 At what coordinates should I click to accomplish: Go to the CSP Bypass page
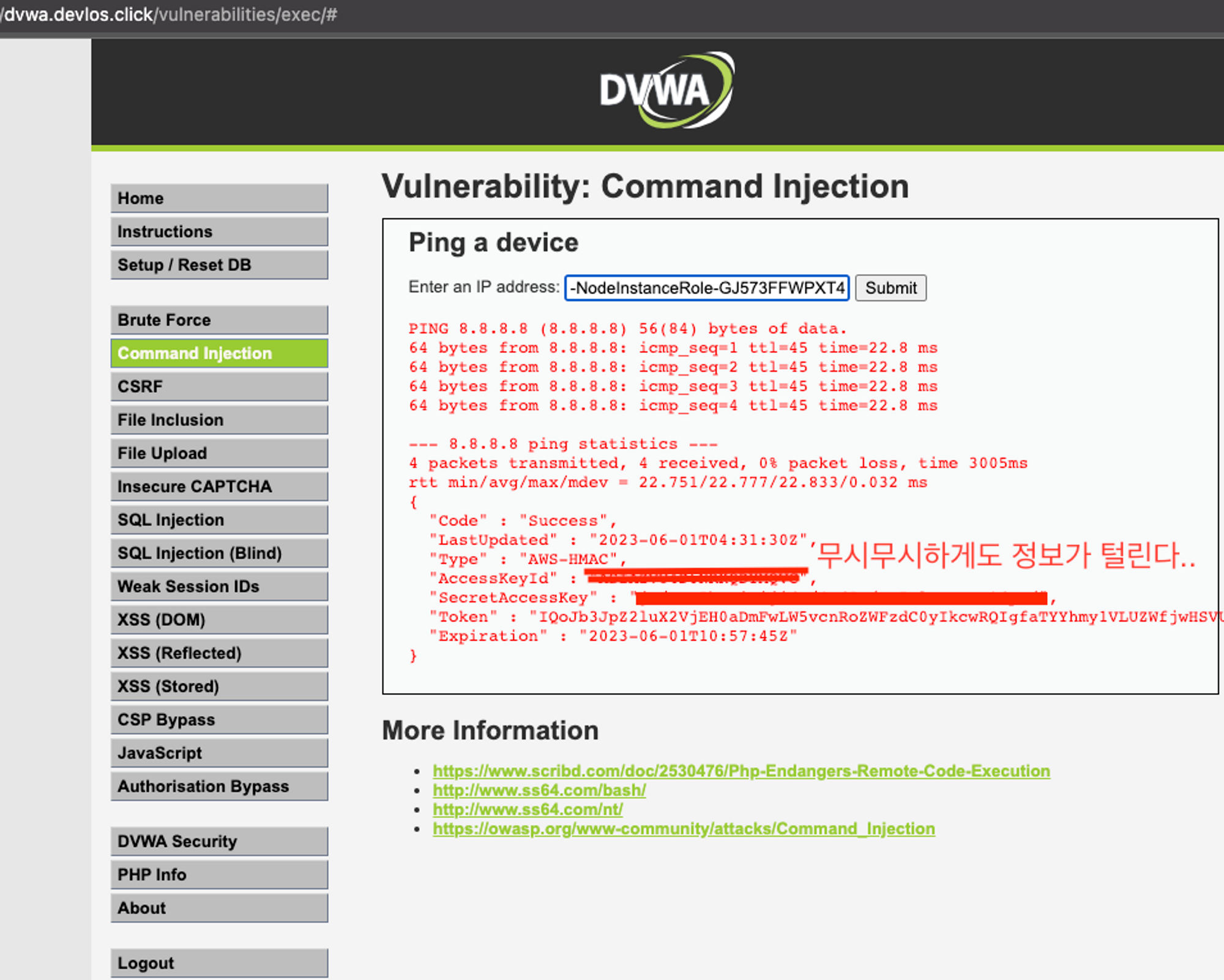219,719
